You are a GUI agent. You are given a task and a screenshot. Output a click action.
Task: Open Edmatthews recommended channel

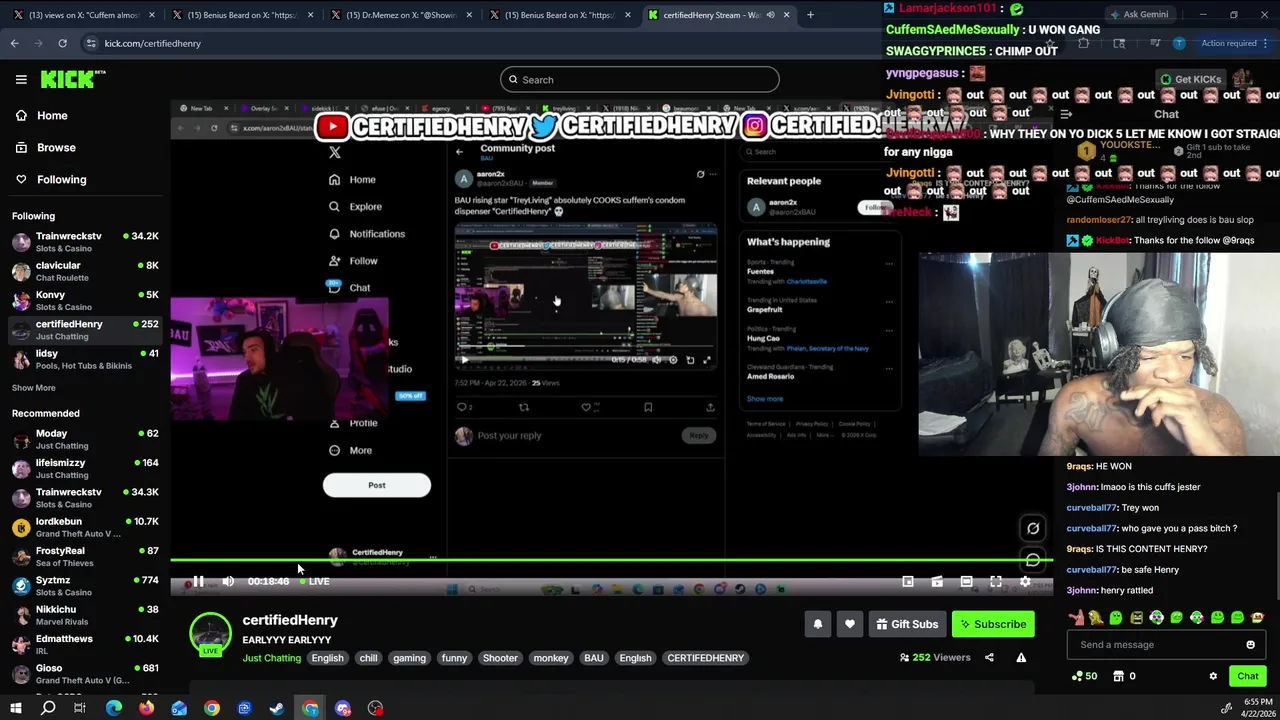point(85,644)
